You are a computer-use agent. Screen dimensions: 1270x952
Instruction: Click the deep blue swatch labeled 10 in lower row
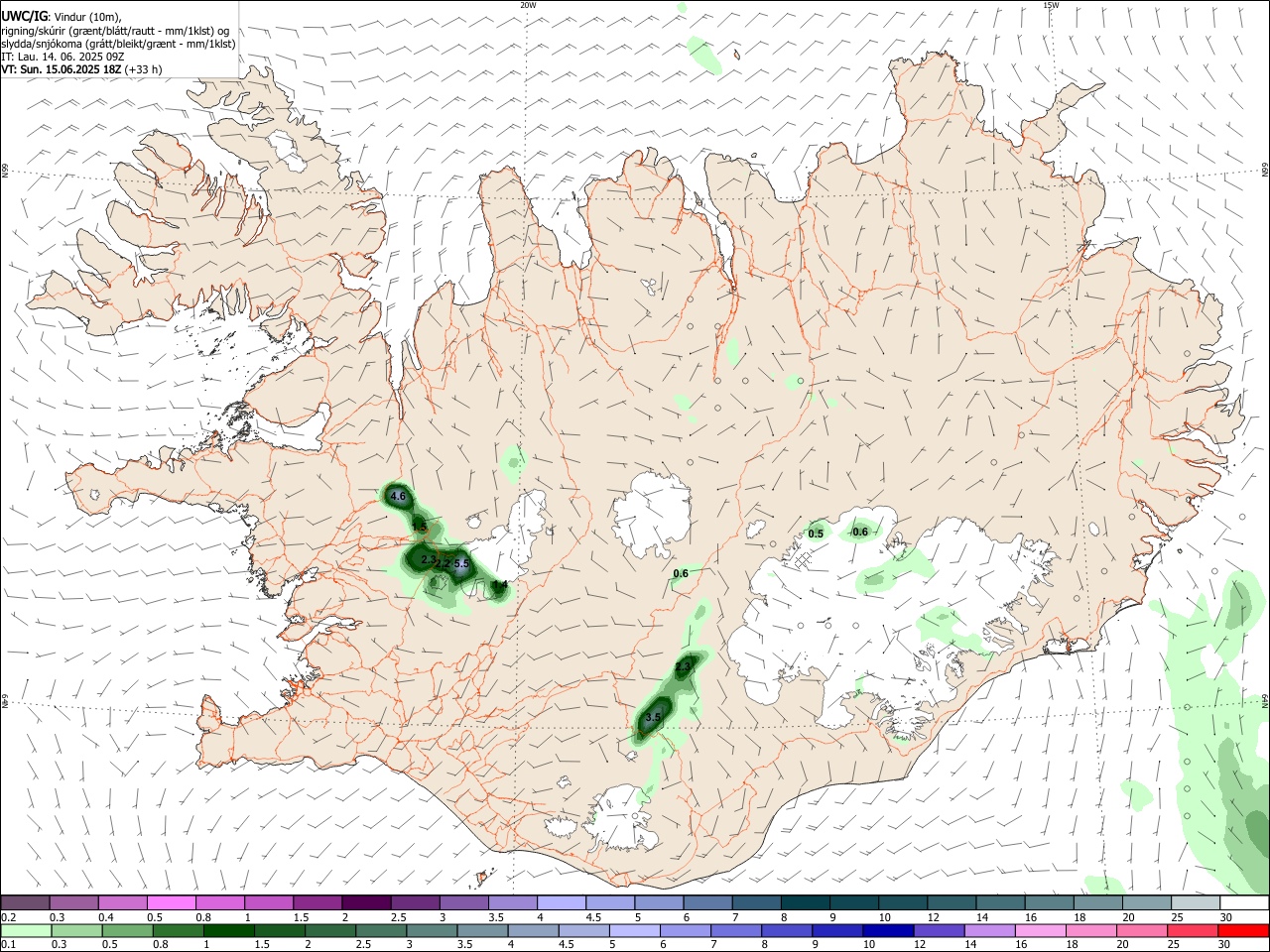point(890,930)
